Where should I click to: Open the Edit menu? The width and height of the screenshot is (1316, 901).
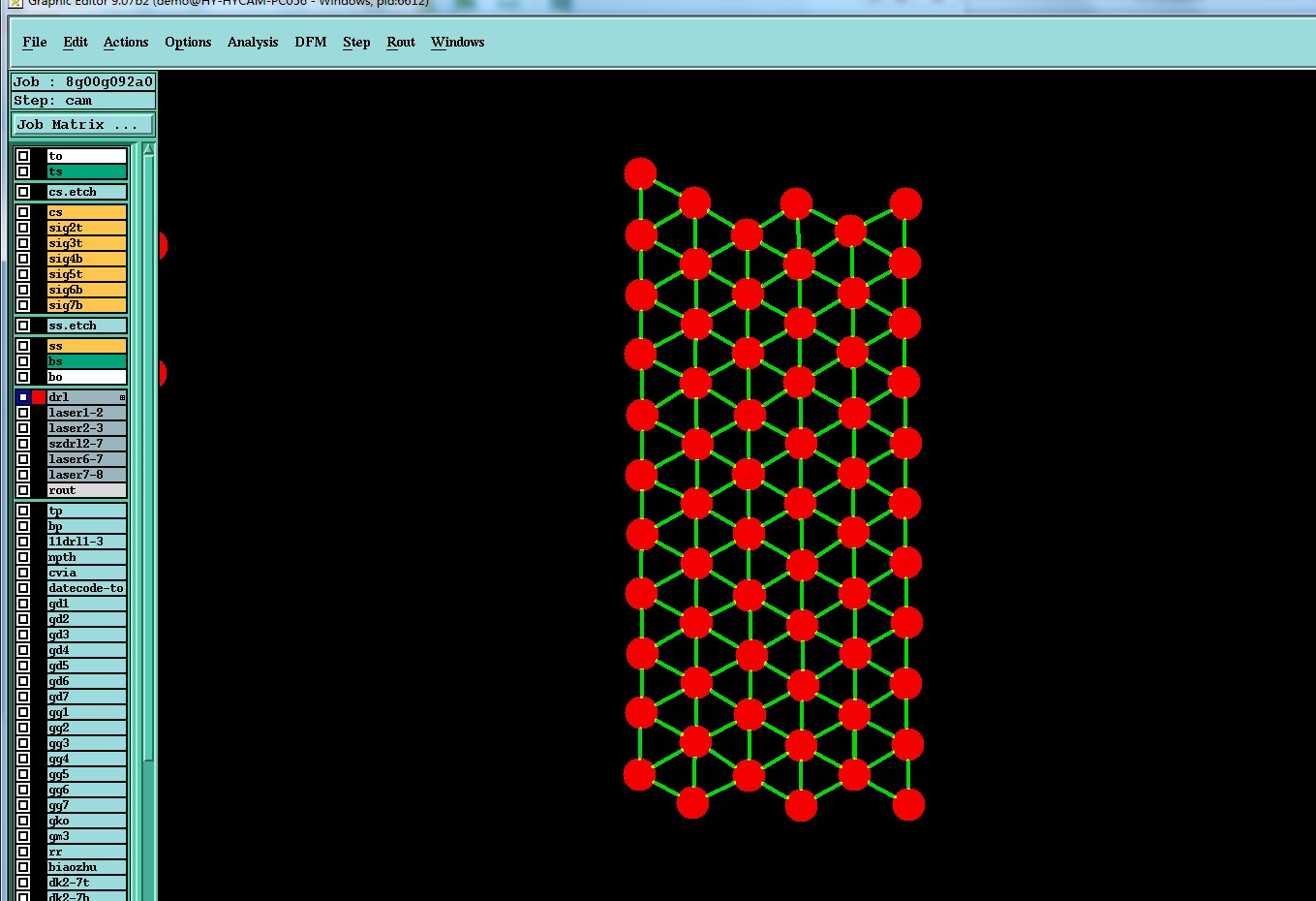pos(76,42)
